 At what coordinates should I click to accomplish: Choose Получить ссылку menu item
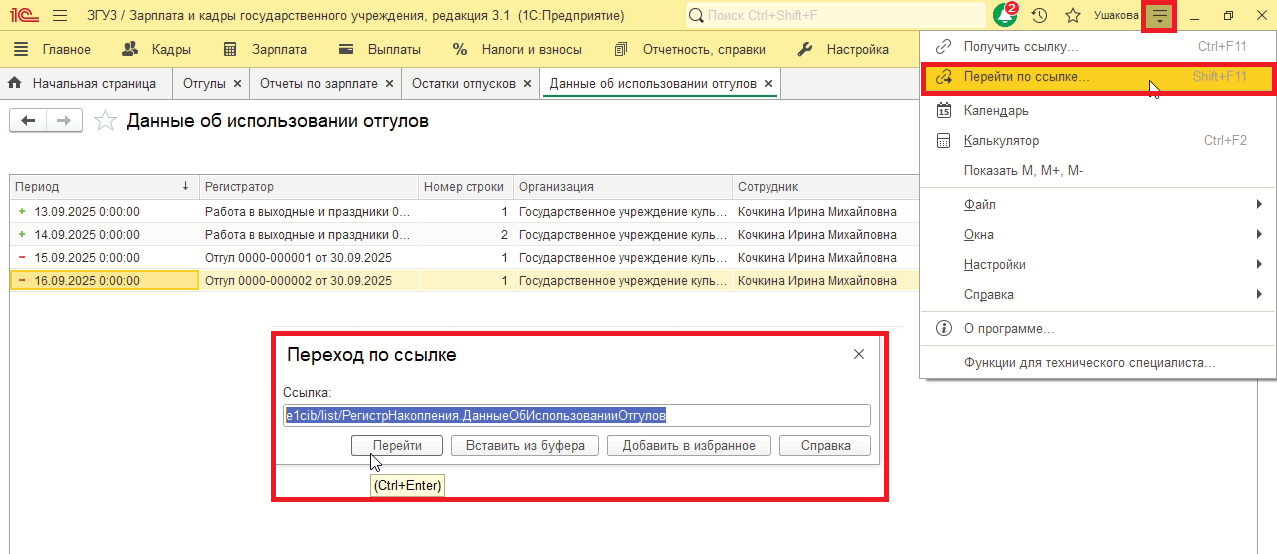point(1098,47)
